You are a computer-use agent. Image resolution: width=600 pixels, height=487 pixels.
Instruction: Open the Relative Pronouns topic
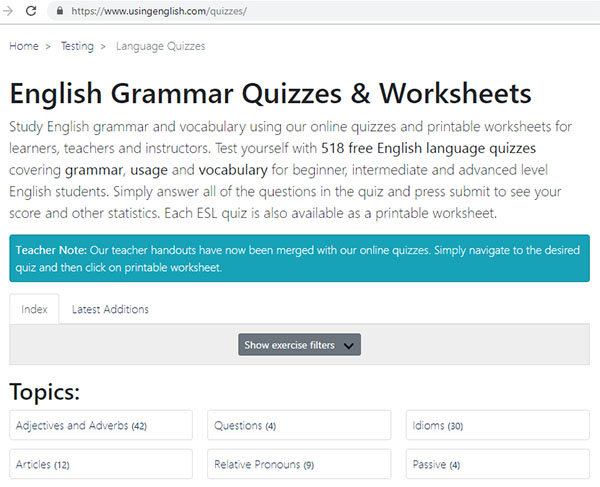pyautogui.click(x=298, y=465)
